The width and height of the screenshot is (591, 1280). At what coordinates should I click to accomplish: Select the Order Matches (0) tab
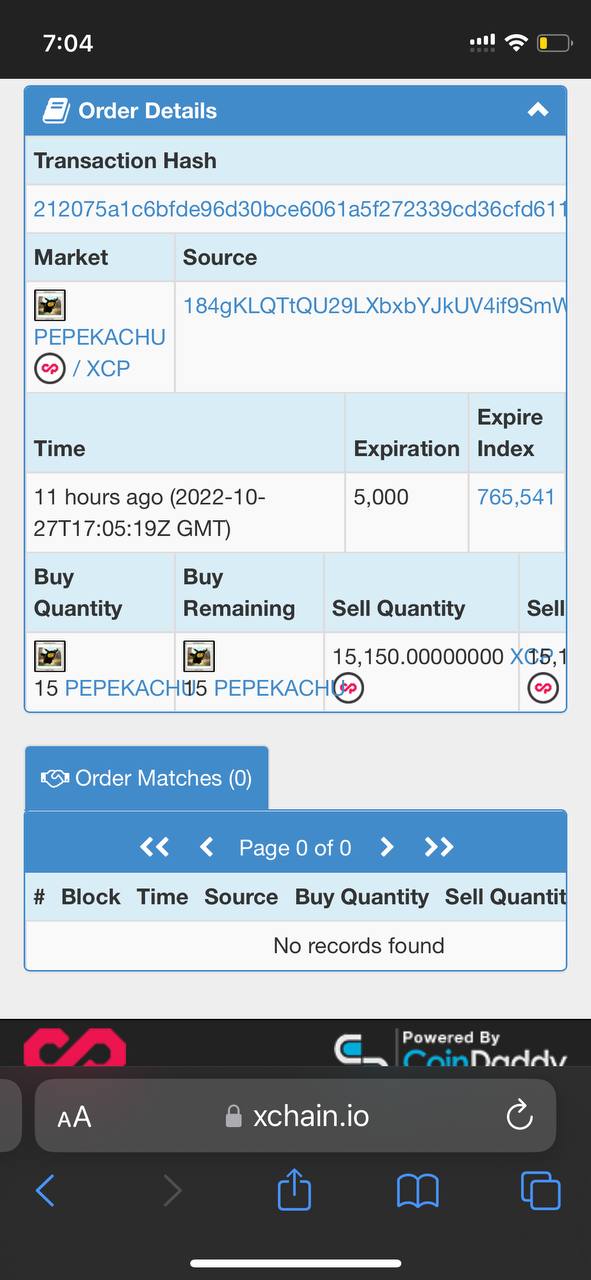(x=146, y=778)
